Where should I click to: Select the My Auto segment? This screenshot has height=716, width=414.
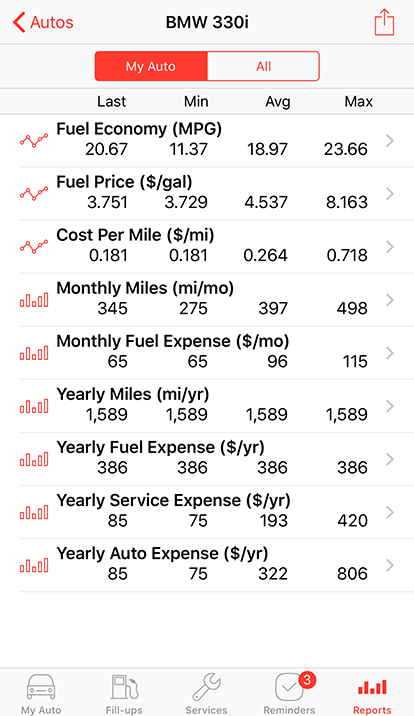pos(151,66)
